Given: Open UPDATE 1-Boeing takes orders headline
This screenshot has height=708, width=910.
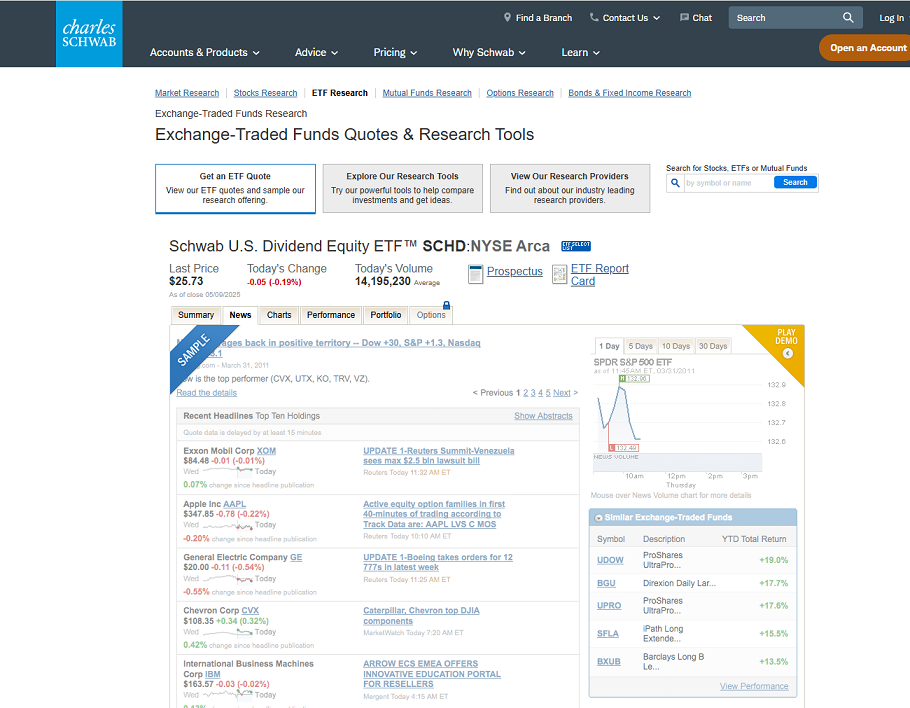Looking at the screenshot, I should click(438, 562).
